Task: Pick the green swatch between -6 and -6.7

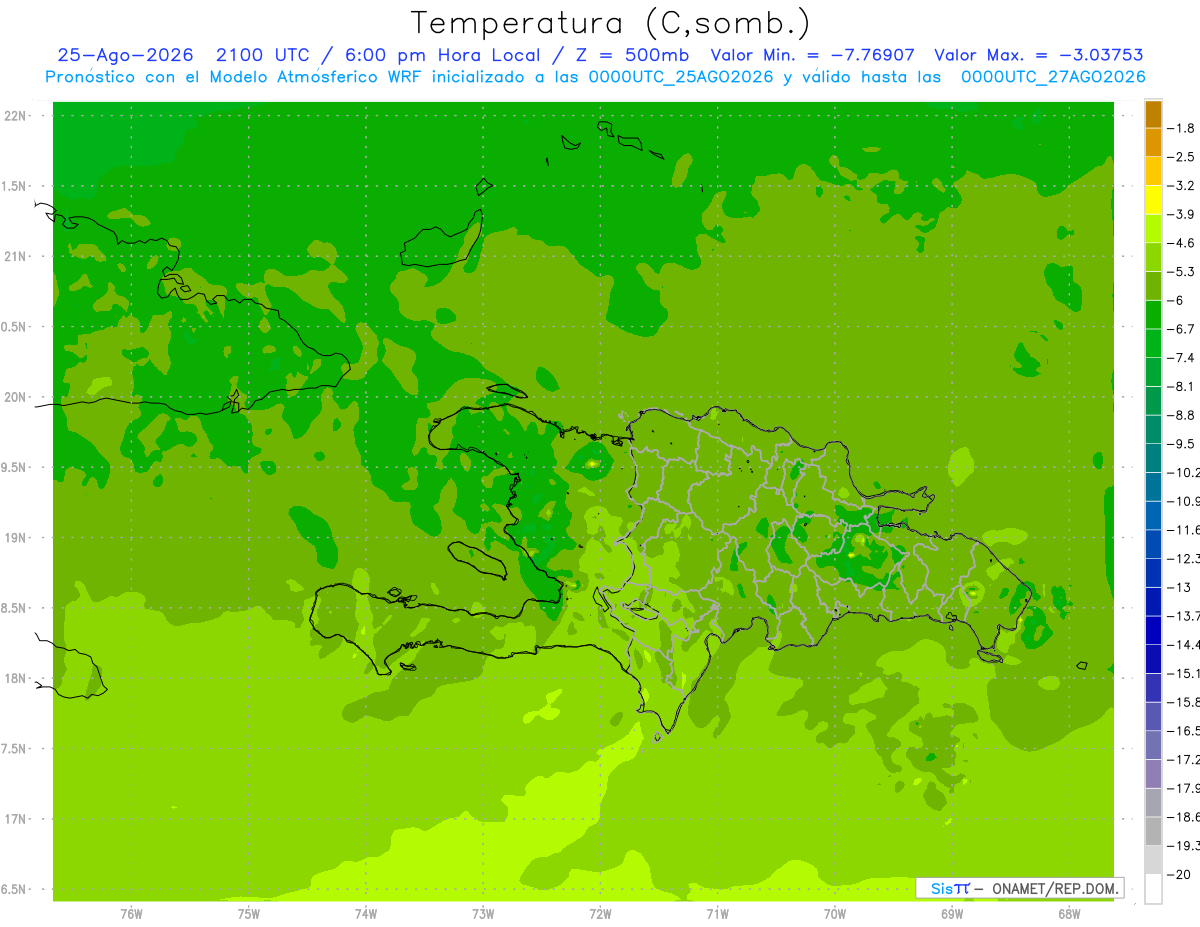Action: (x=1154, y=315)
